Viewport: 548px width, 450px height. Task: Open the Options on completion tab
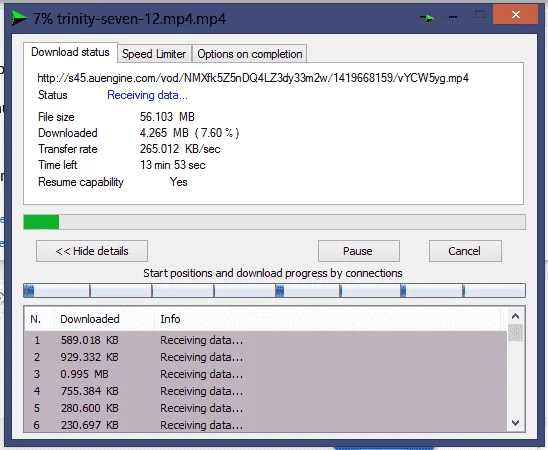point(250,54)
